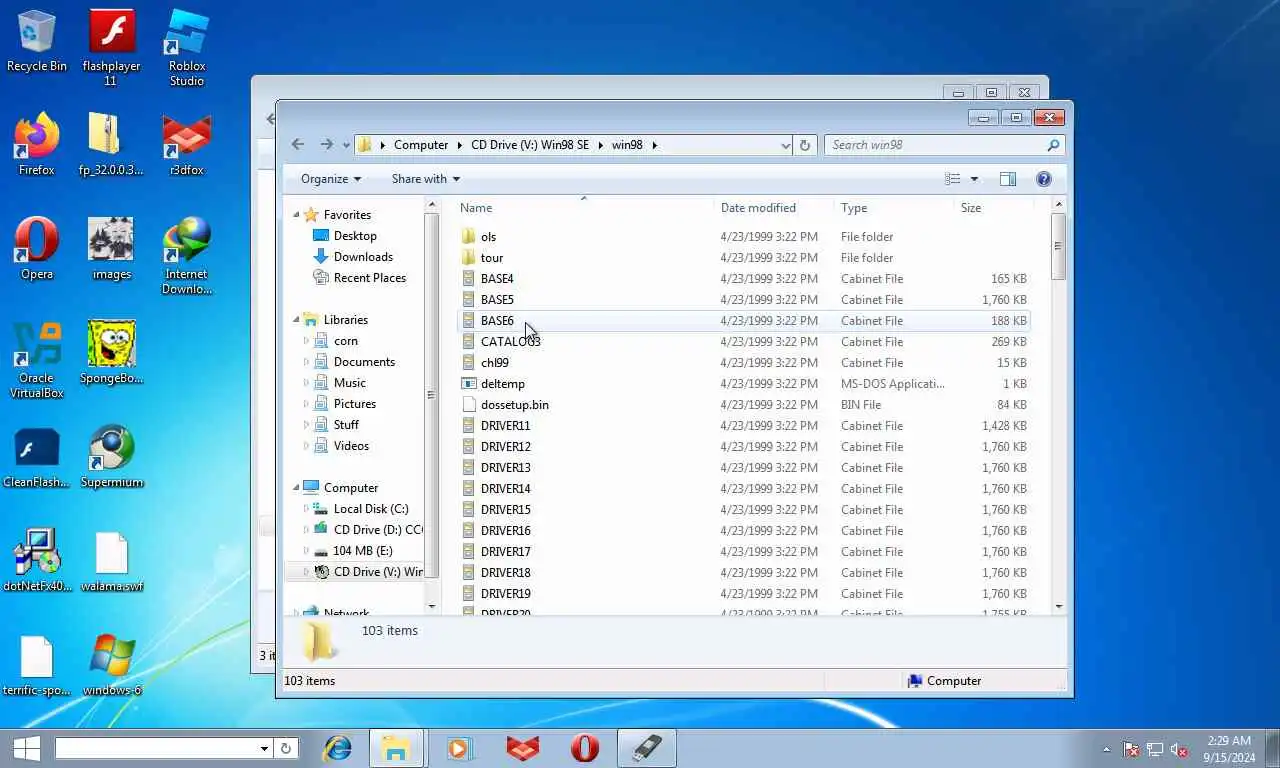The image size is (1280, 768).
Task: Click Computer in the address breadcrumb
Action: 421,145
